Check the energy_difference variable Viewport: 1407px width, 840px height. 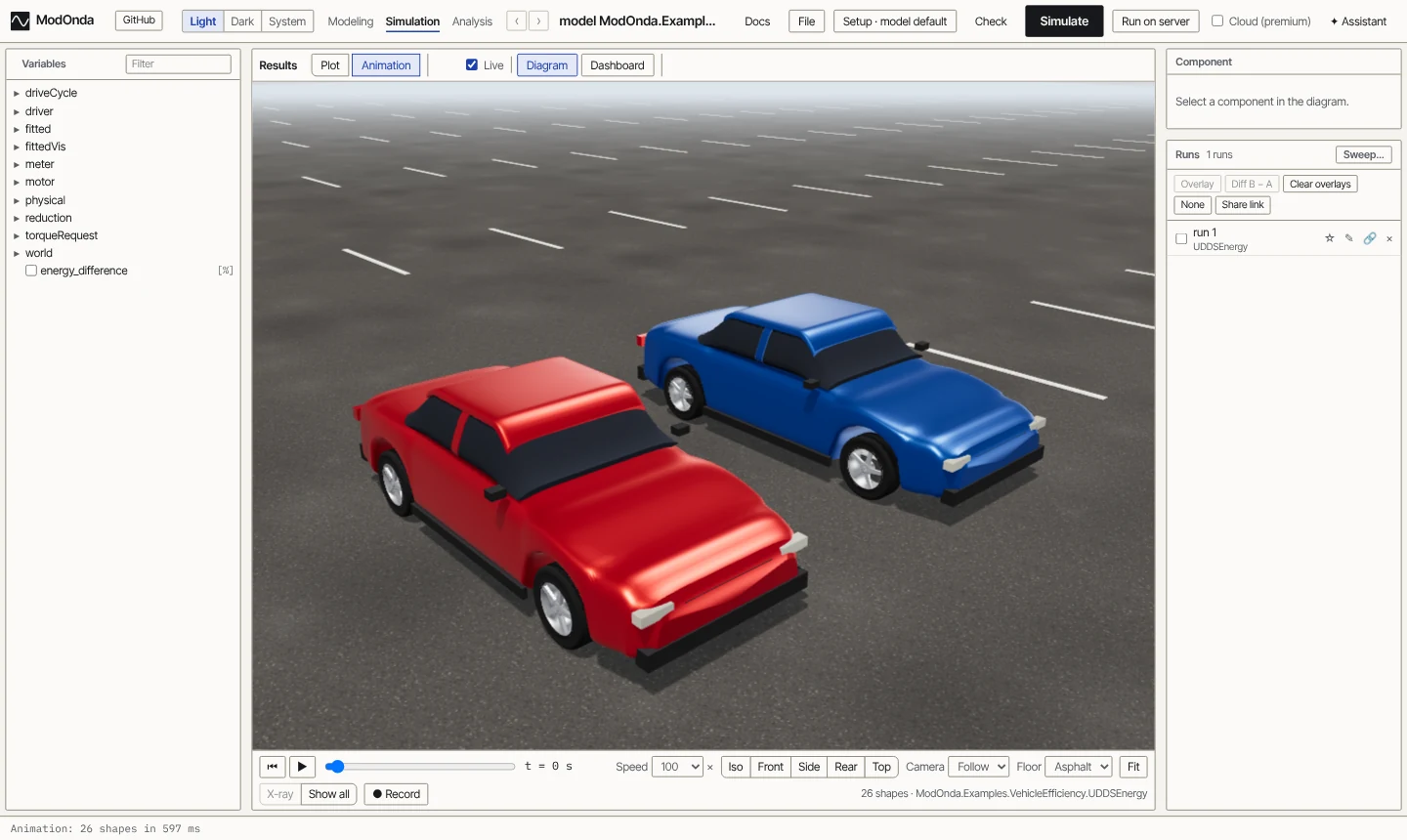(31, 271)
